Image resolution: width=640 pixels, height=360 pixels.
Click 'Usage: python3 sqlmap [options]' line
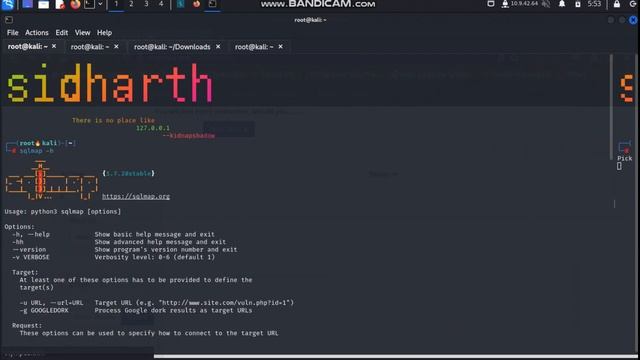point(62,211)
